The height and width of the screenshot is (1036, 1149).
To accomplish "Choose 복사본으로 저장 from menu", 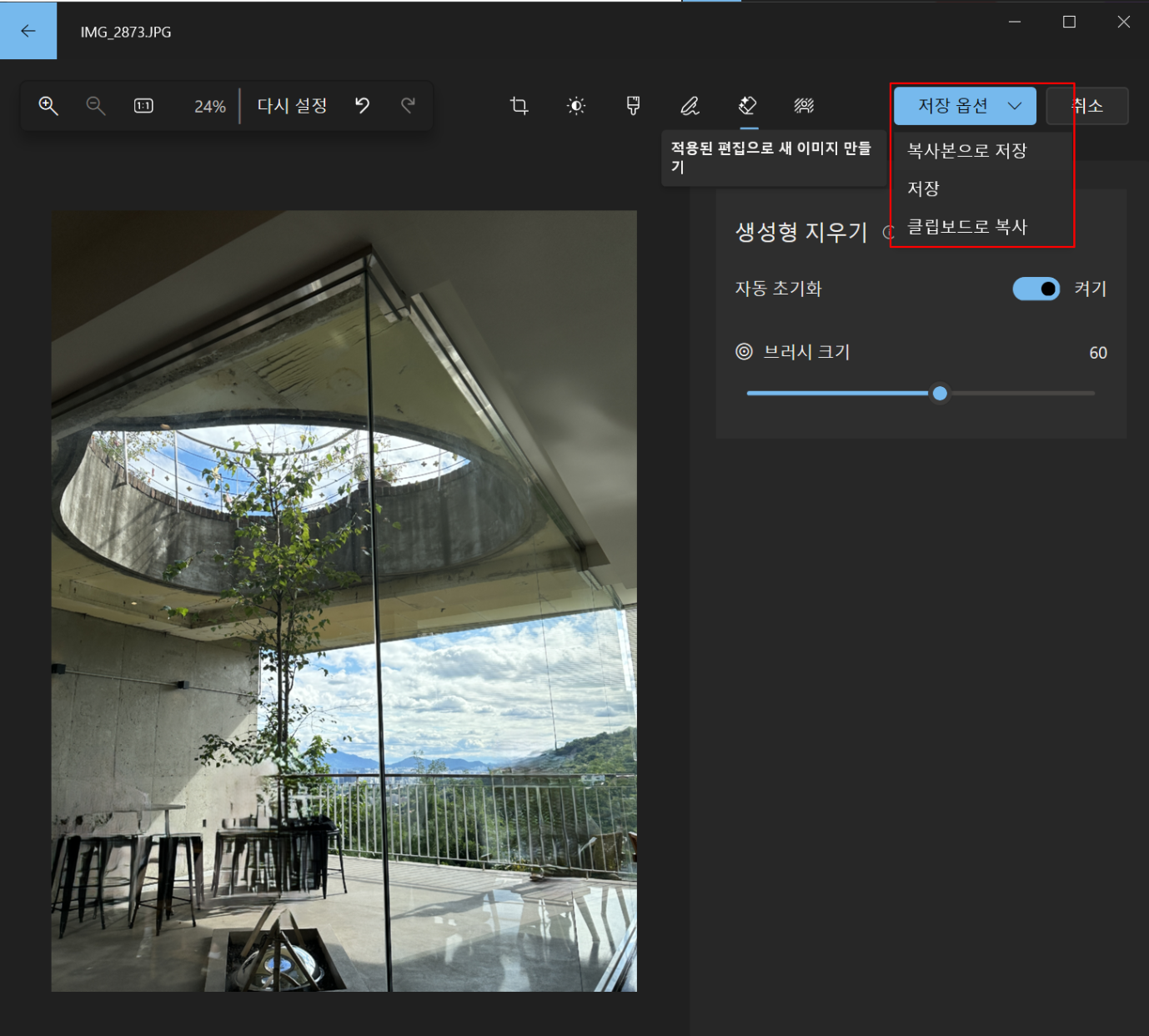I will click(981, 151).
